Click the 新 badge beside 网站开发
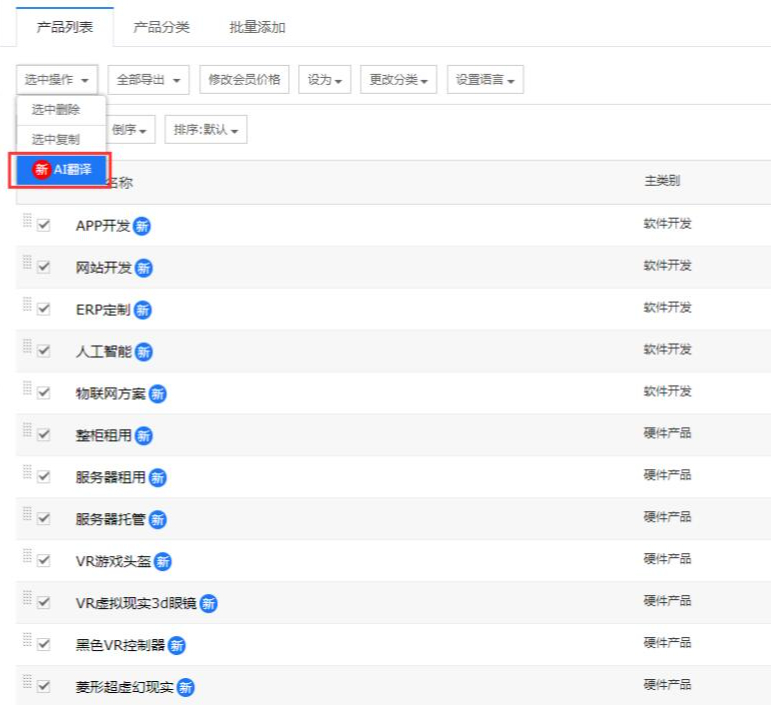 144,268
